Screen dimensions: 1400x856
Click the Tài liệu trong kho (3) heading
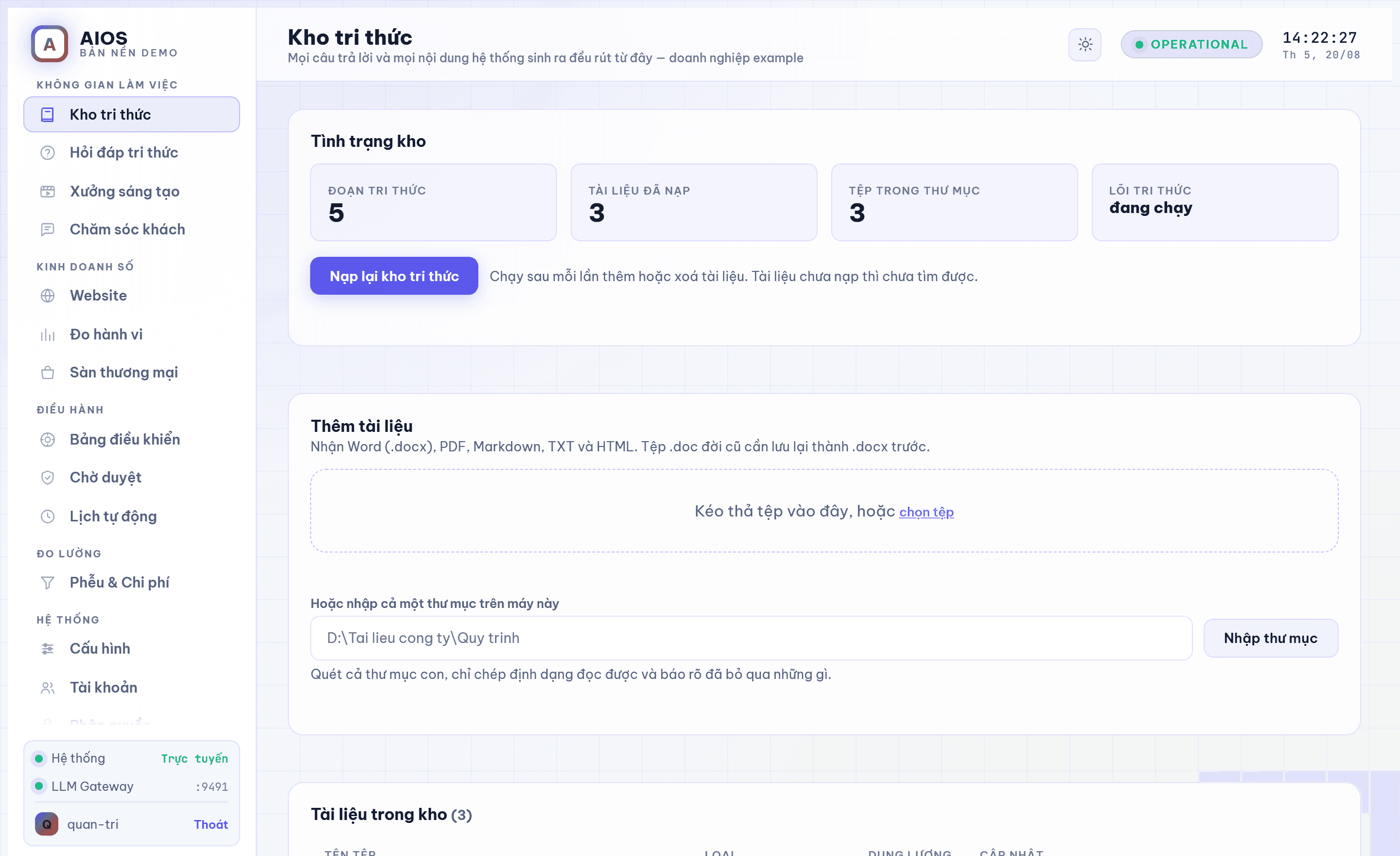[x=391, y=815]
